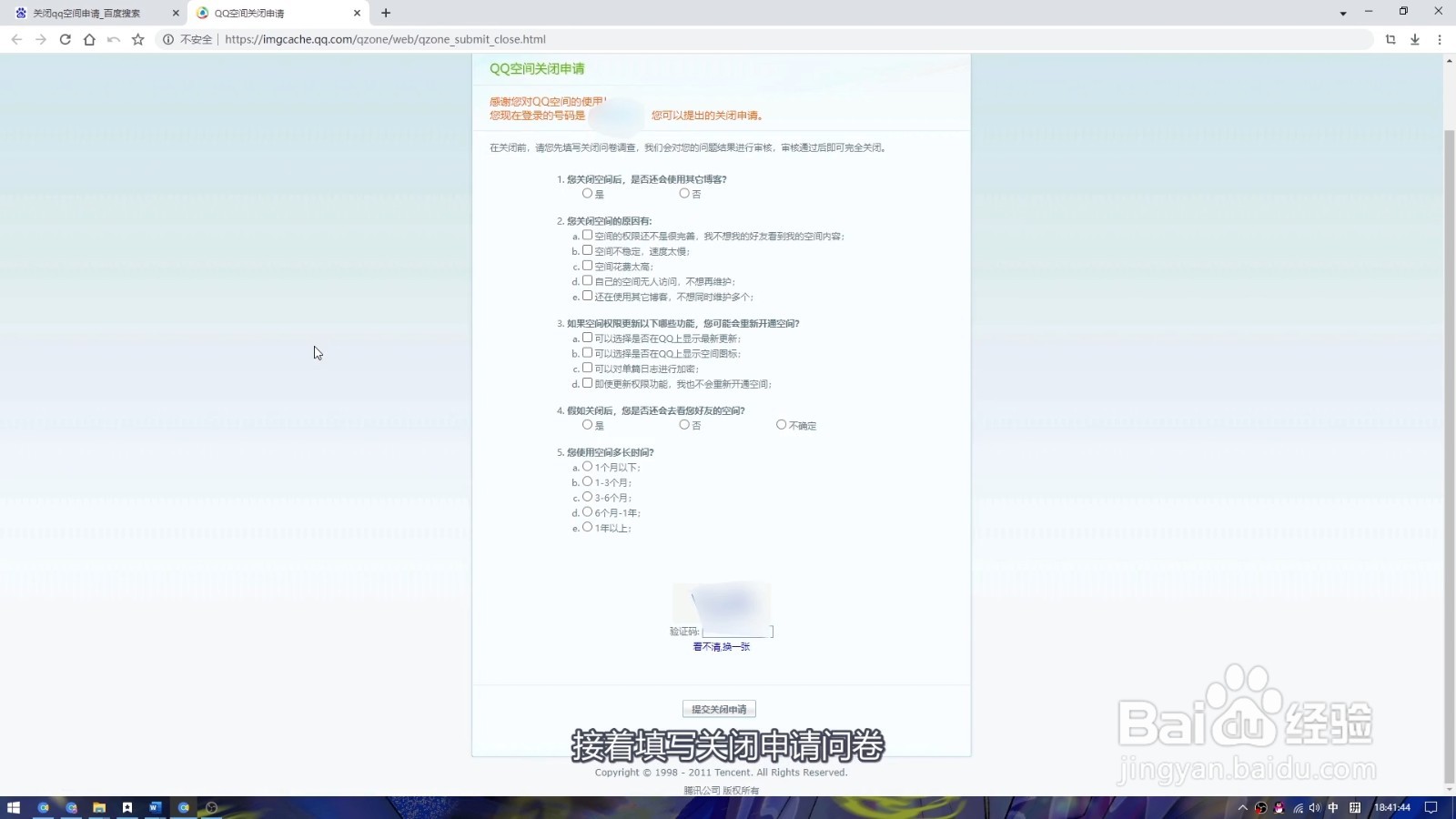The width and height of the screenshot is (1456, 819).
Task: Switch to the QQ空间关闭申请 tab
Action: 278,13
